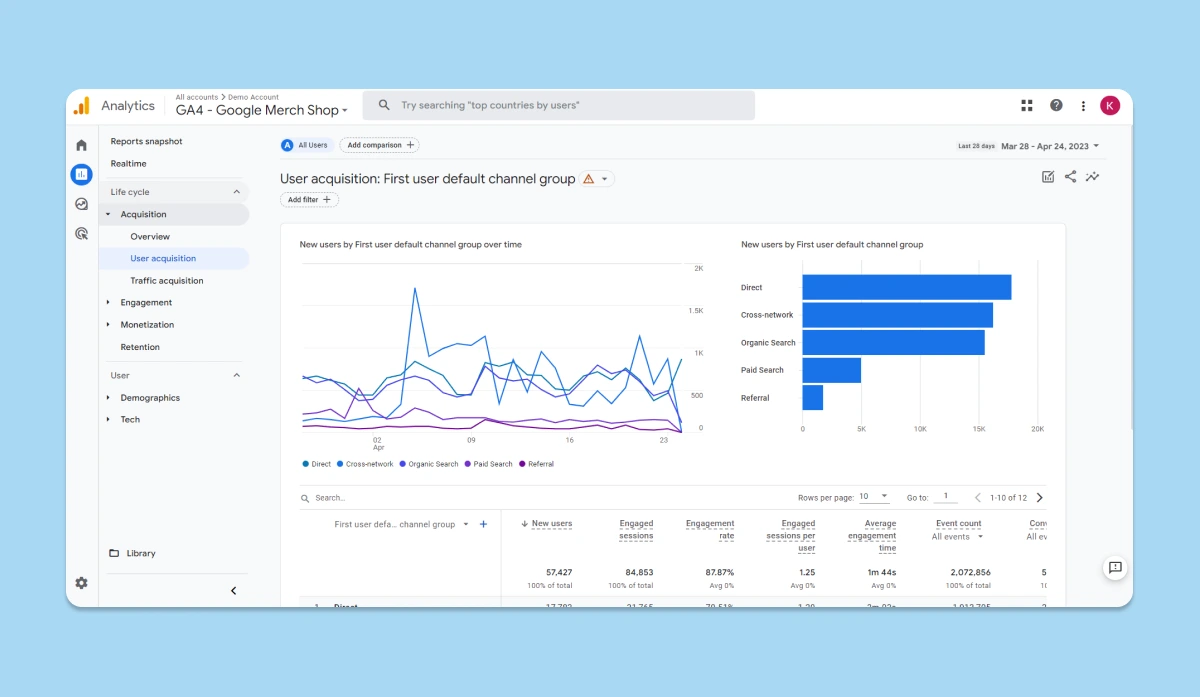Collapse the User section
The image size is (1200, 697).
click(x=237, y=376)
